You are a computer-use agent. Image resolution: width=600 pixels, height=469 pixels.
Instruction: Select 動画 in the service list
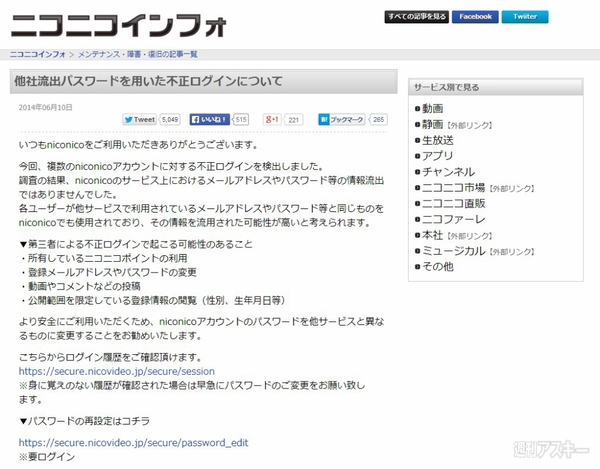click(432, 109)
